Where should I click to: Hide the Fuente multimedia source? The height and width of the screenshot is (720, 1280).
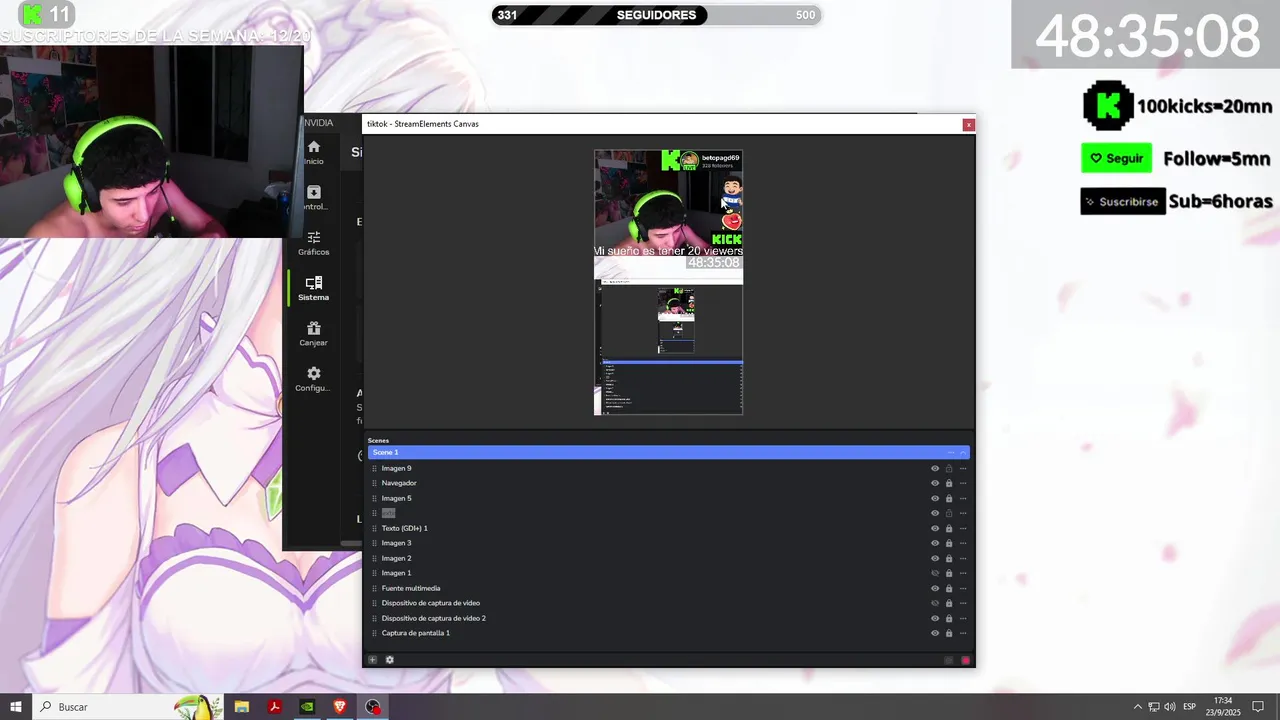[935, 588]
